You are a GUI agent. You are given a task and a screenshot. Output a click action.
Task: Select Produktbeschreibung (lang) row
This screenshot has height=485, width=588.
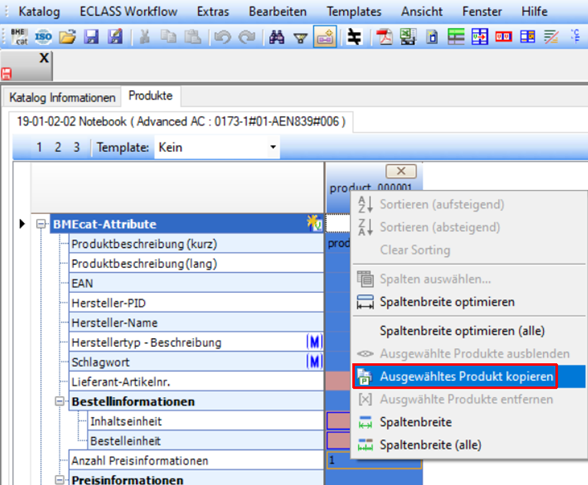coord(196,264)
